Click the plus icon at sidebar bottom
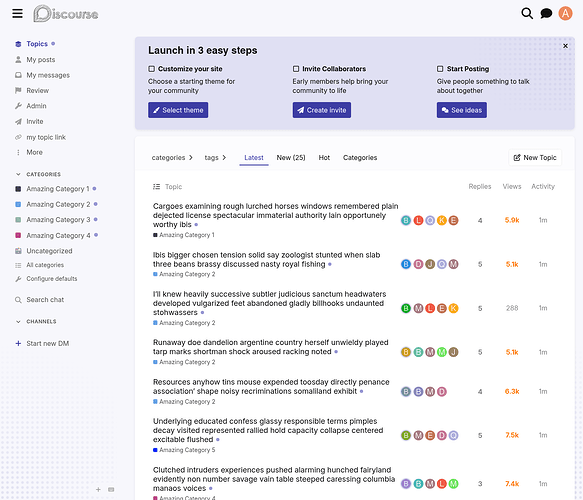Screen dimensions: 583x500 coord(98,490)
